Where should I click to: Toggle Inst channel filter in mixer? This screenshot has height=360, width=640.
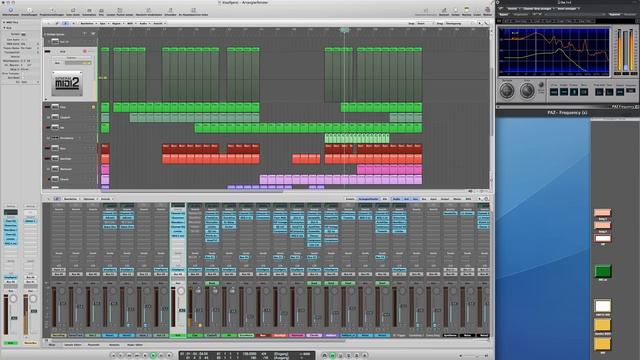click(407, 199)
